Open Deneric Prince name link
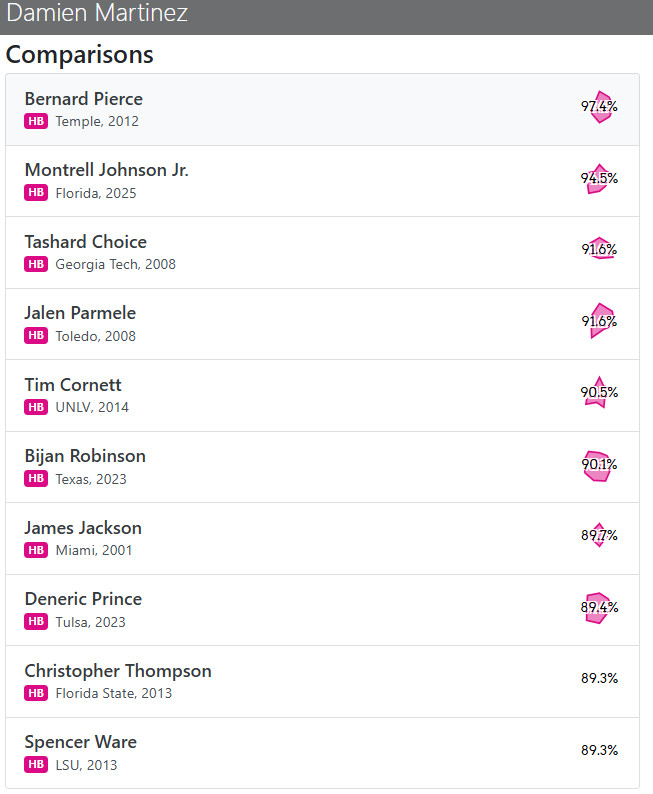The height and width of the screenshot is (794, 653). [83, 599]
